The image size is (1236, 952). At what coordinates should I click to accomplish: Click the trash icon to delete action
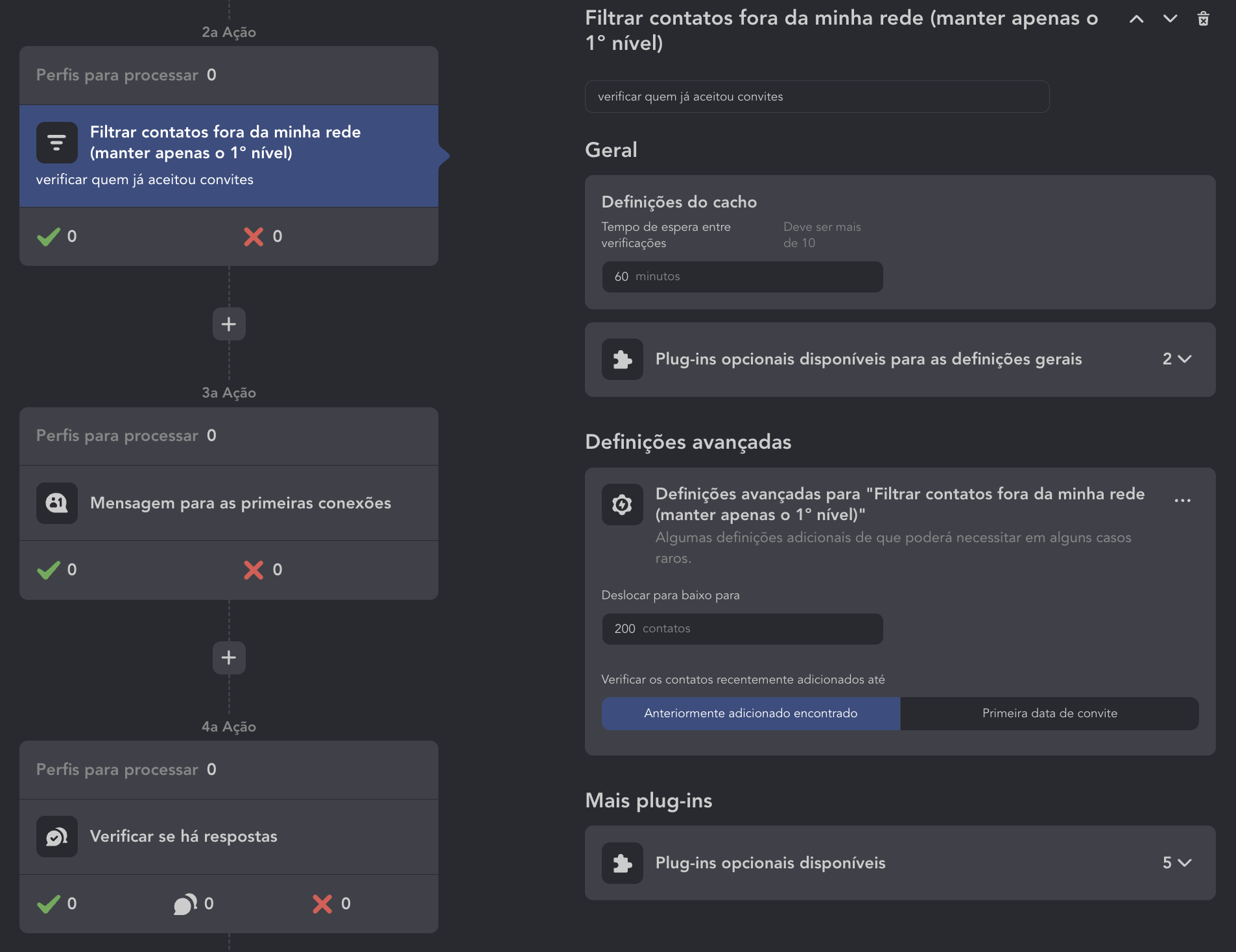1203,19
